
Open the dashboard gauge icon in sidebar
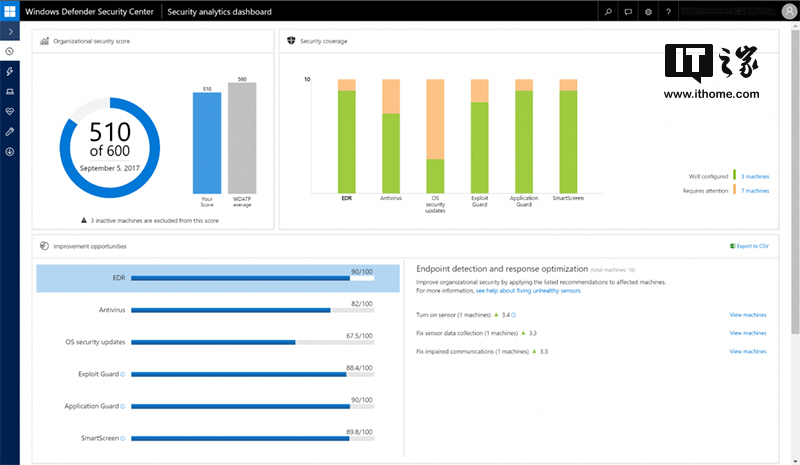click(9, 51)
